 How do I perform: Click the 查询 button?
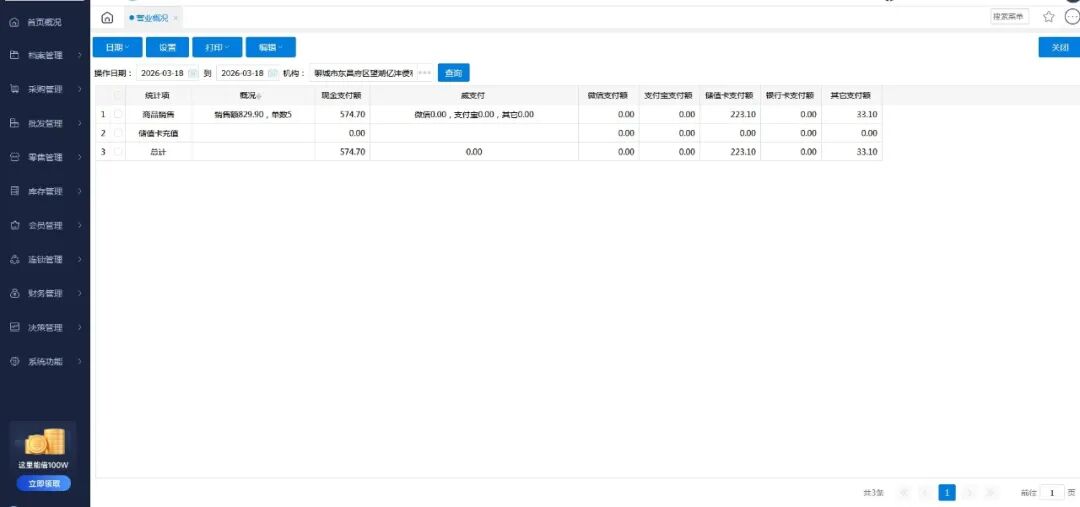pyautogui.click(x=453, y=73)
